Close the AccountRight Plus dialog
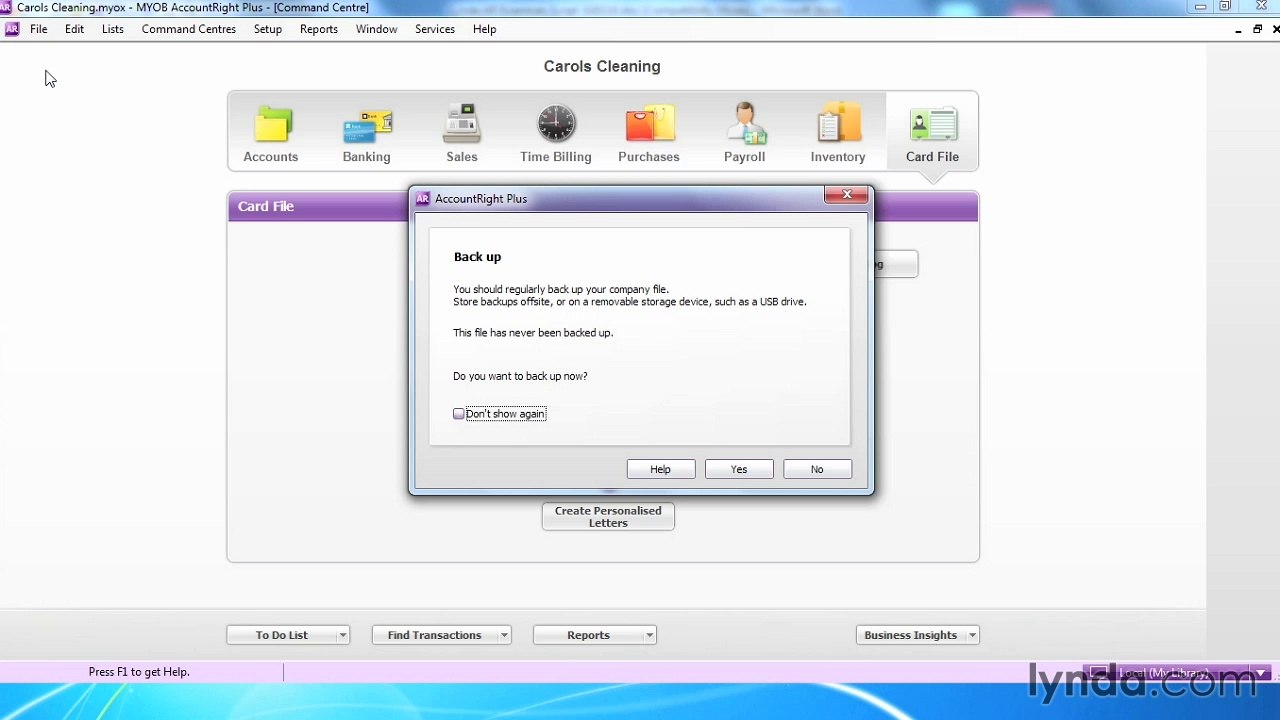This screenshot has width=1280, height=720. tap(847, 195)
